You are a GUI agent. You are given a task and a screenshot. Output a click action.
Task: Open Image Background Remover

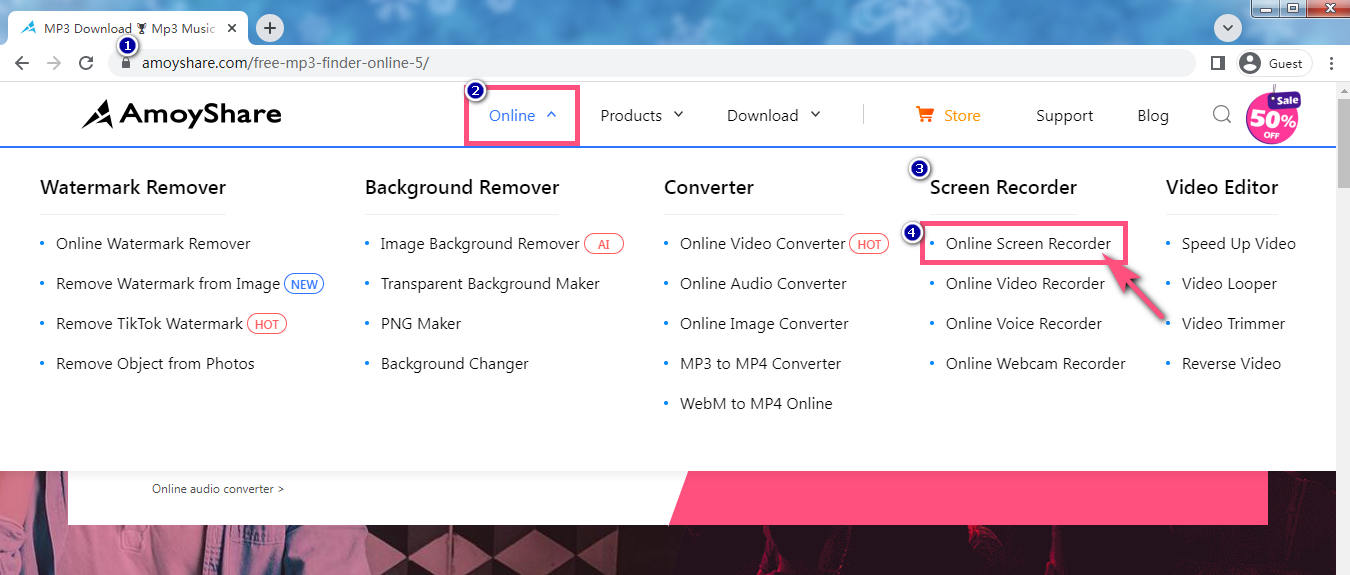pos(480,243)
